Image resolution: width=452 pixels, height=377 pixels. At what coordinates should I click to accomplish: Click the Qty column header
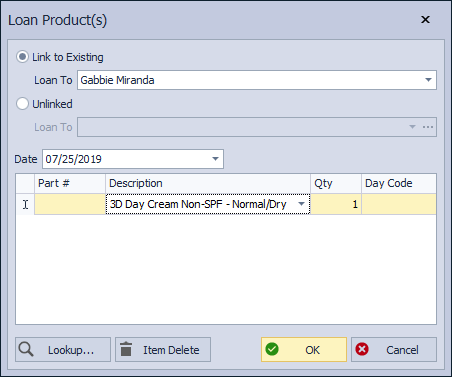[336, 183]
